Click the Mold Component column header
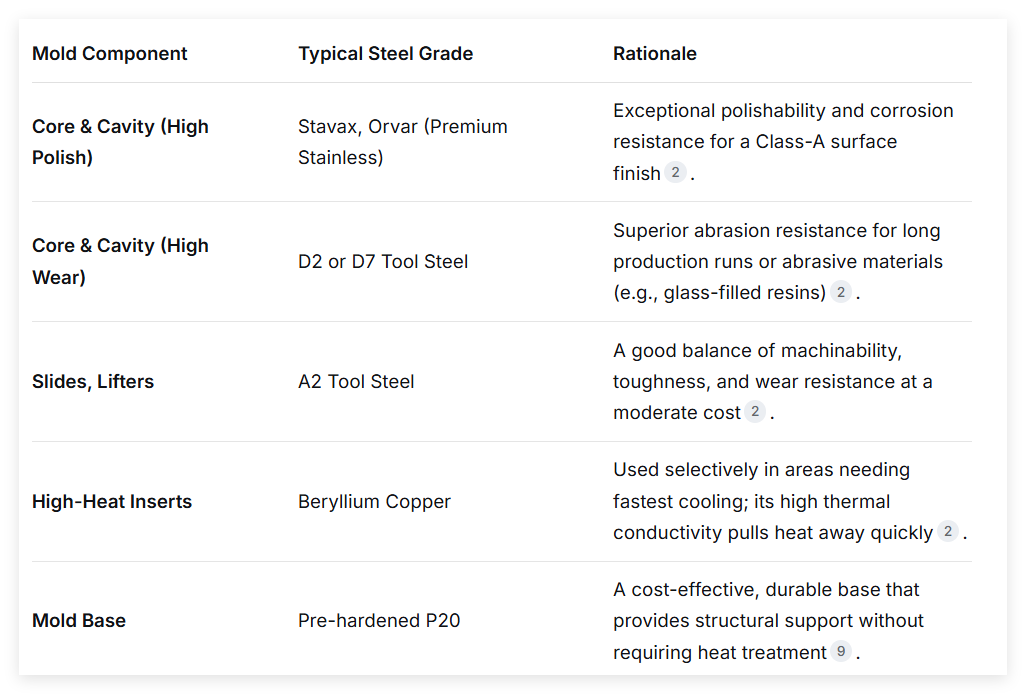Screen dimensions: 1026x694 pos(109,54)
